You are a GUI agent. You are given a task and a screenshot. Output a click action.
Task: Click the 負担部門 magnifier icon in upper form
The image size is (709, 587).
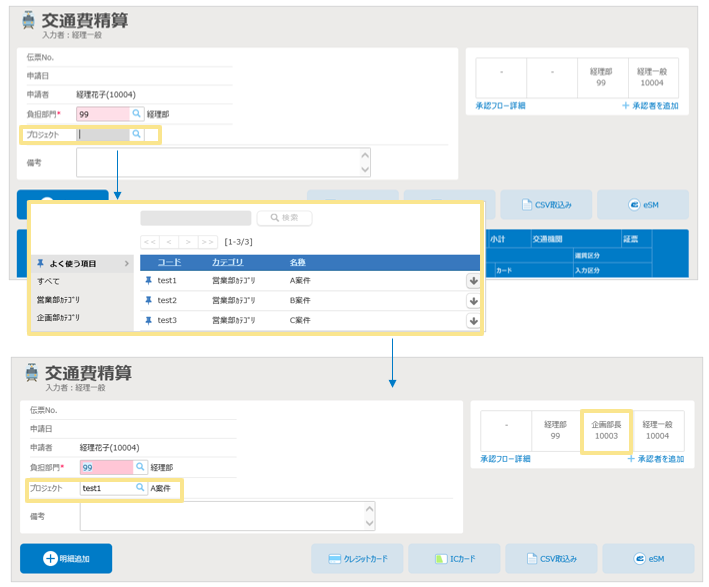coord(137,114)
